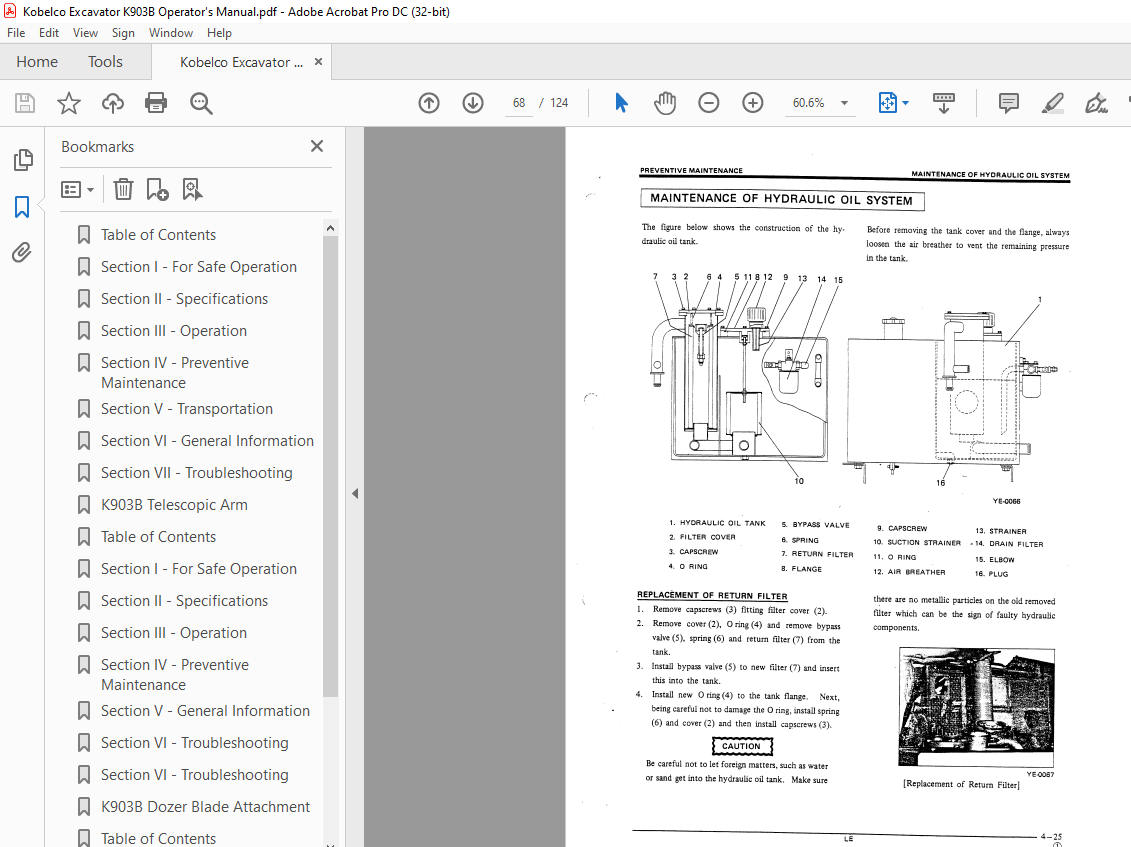Open K903B Telescopic Arm bookmark
The width and height of the screenshot is (1131, 847).
pos(174,505)
